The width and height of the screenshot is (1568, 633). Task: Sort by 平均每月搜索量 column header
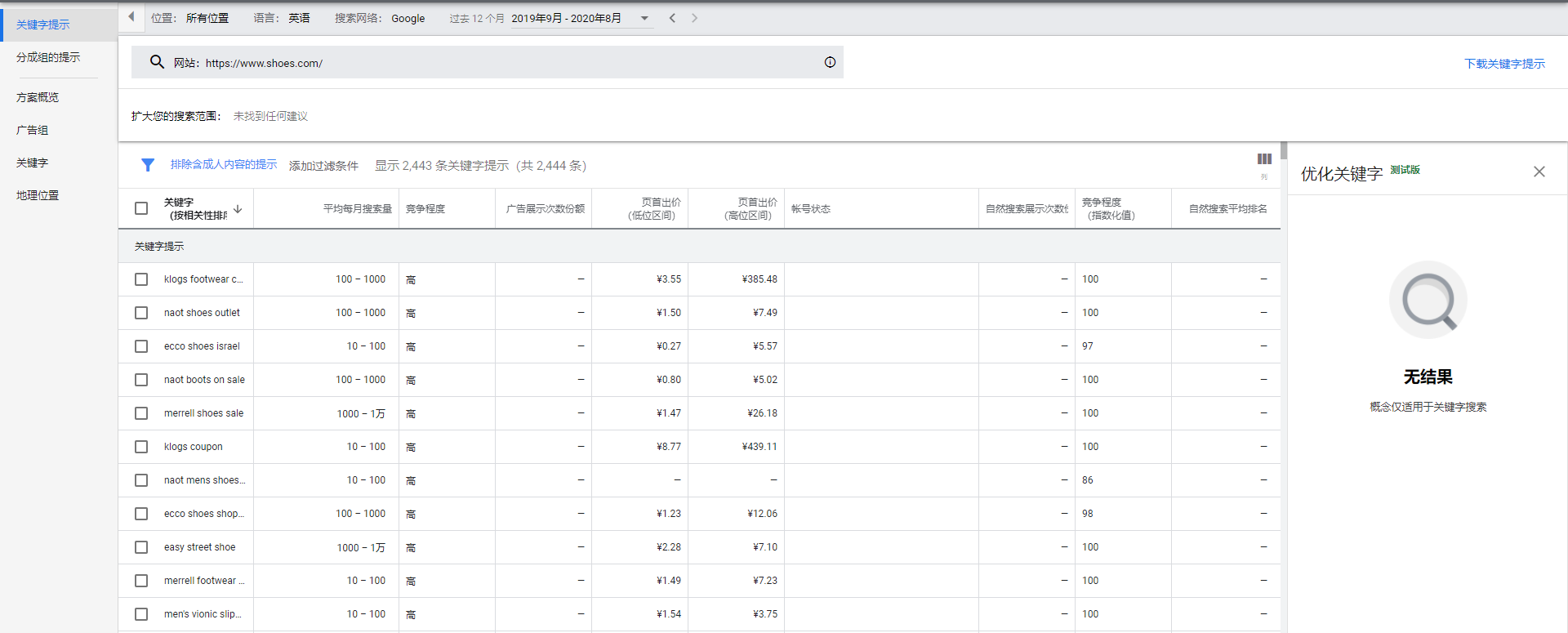pyautogui.click(x=357, y=209)
